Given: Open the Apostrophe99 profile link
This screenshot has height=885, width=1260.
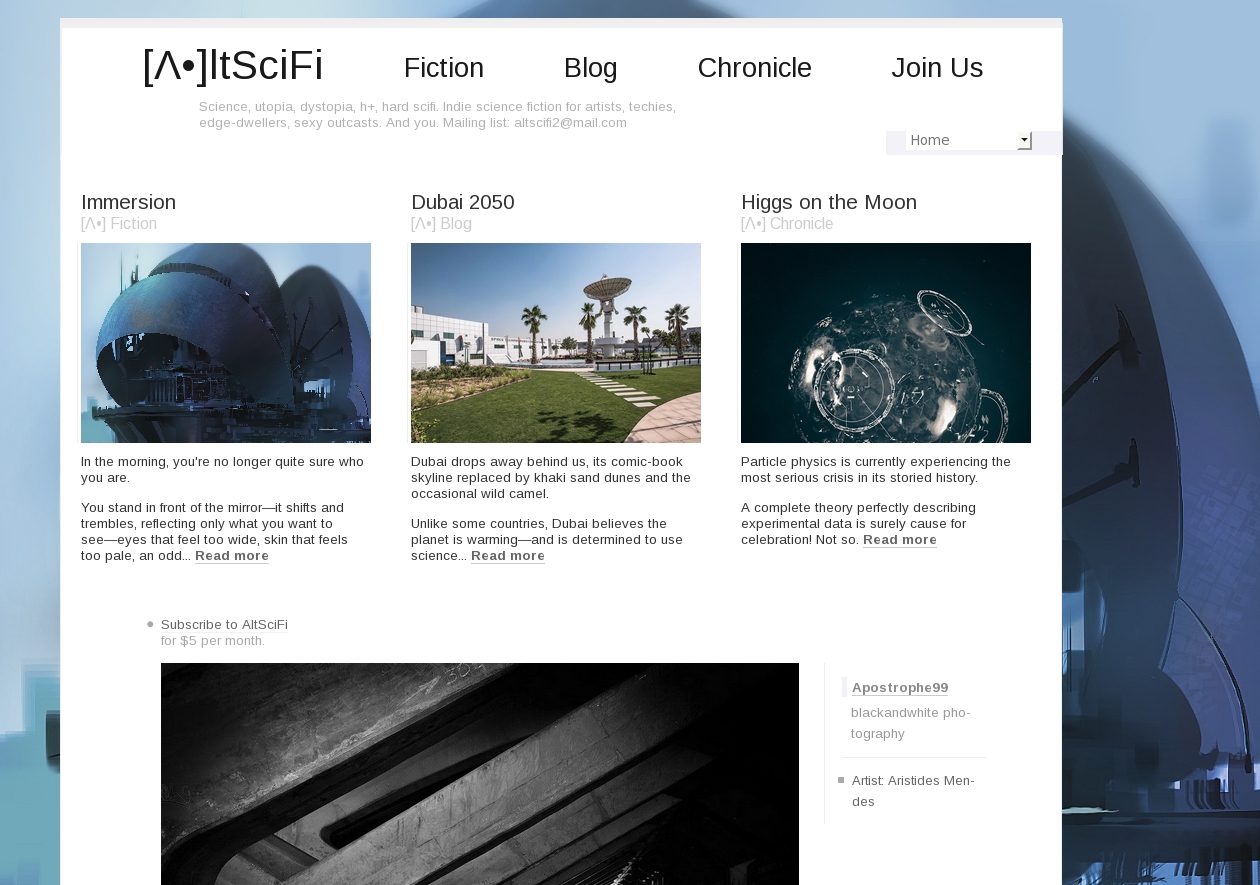Looking at the screenshot, I should pyautogui.click(x=900, y=688).
